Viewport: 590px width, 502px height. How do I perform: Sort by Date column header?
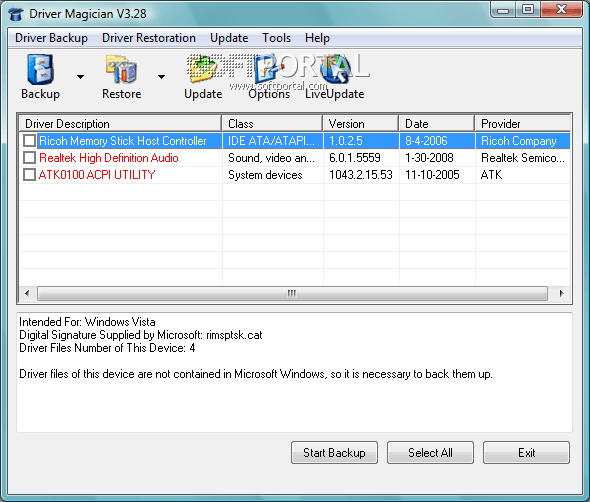[x=436, y=124]
